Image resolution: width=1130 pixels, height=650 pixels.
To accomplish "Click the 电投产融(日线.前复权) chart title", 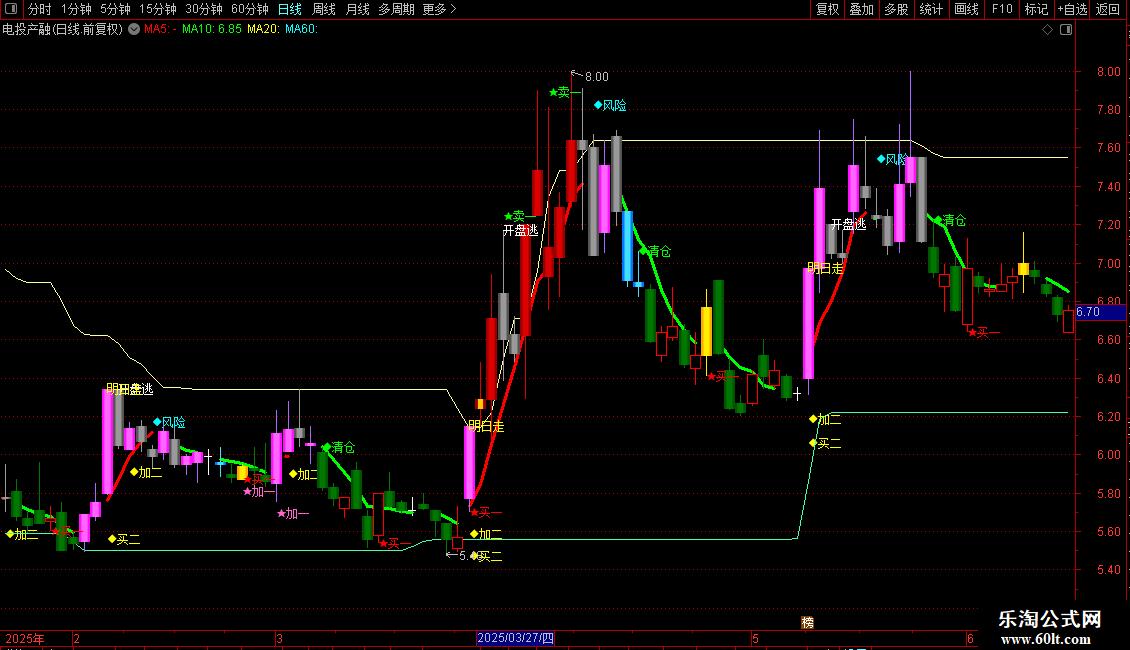I will tap(63, 29).
